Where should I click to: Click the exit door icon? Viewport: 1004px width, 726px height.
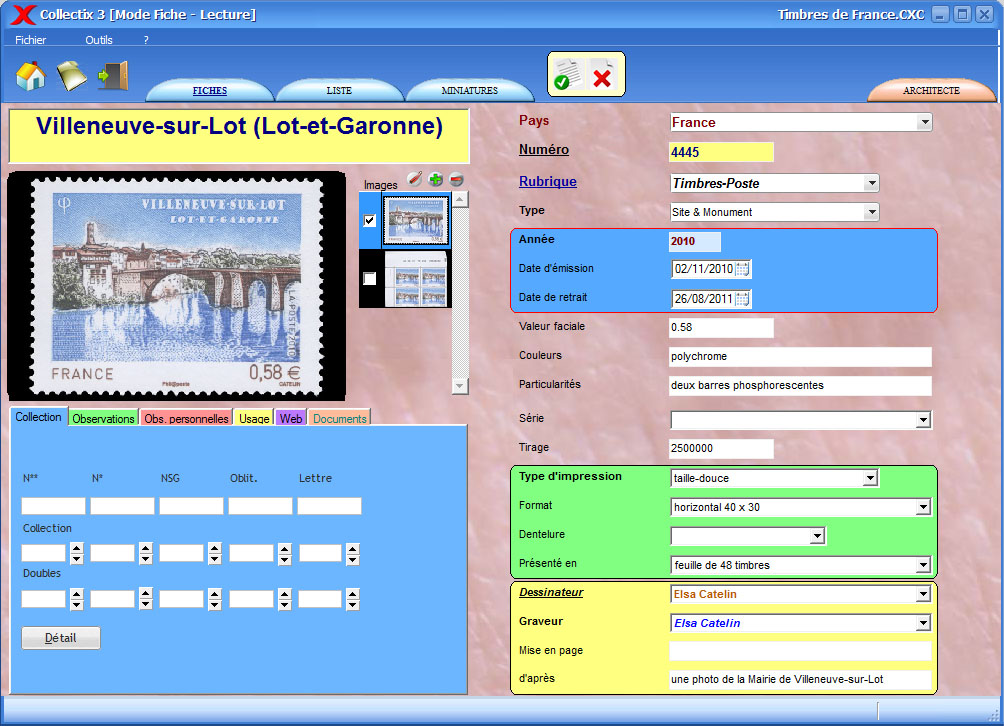pos(113,76)
